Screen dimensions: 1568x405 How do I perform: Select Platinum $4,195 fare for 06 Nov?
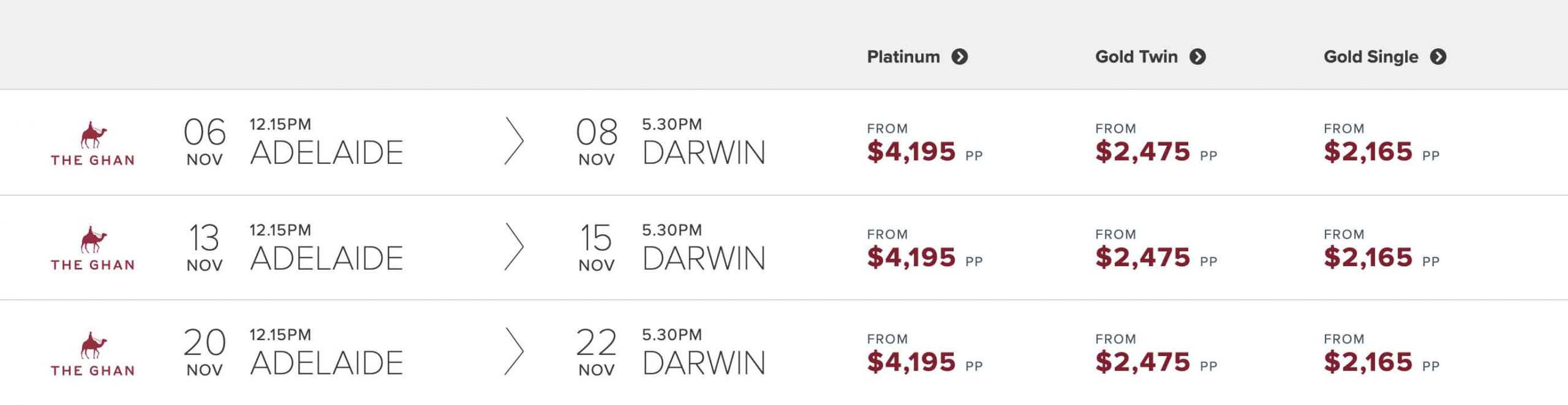911,151
